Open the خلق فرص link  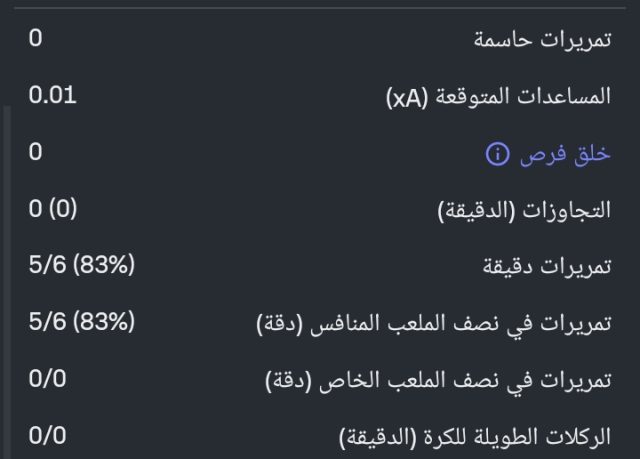(562, 154)
